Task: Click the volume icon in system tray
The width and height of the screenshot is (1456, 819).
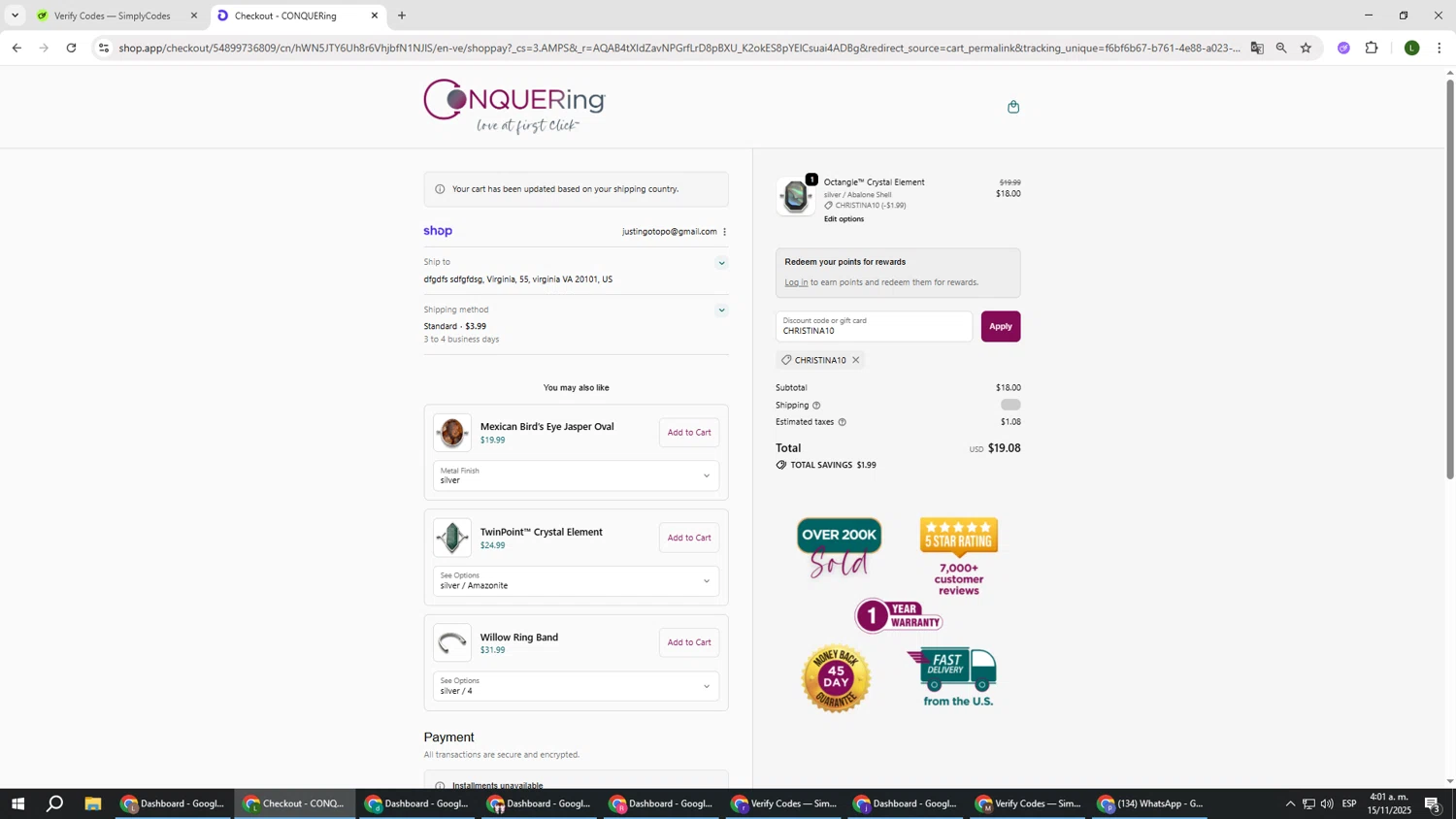Action: pos(1327,803)
